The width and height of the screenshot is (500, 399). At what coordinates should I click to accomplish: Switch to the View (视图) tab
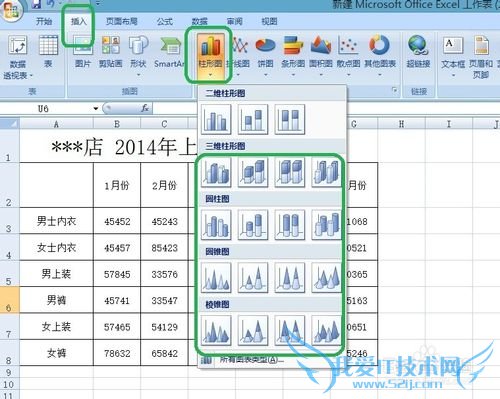269,22
